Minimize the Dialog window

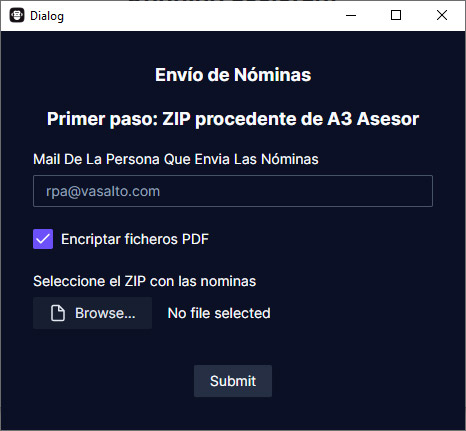(351, 15)
